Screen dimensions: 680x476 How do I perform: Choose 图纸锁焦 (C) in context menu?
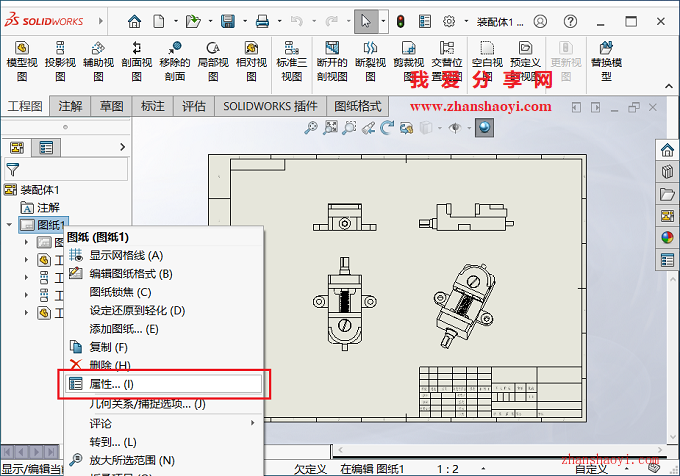pyautogui.click(x=163, y=292)
